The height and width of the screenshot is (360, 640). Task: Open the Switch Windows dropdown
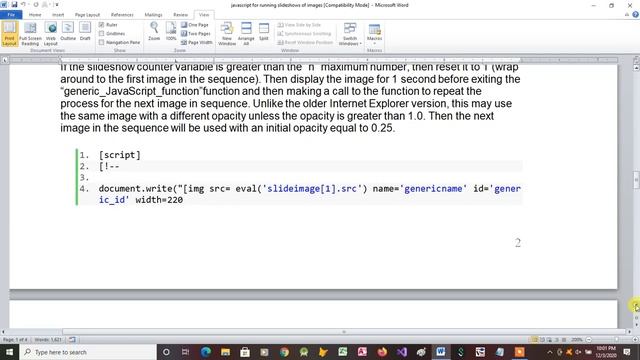coord(350,33)
